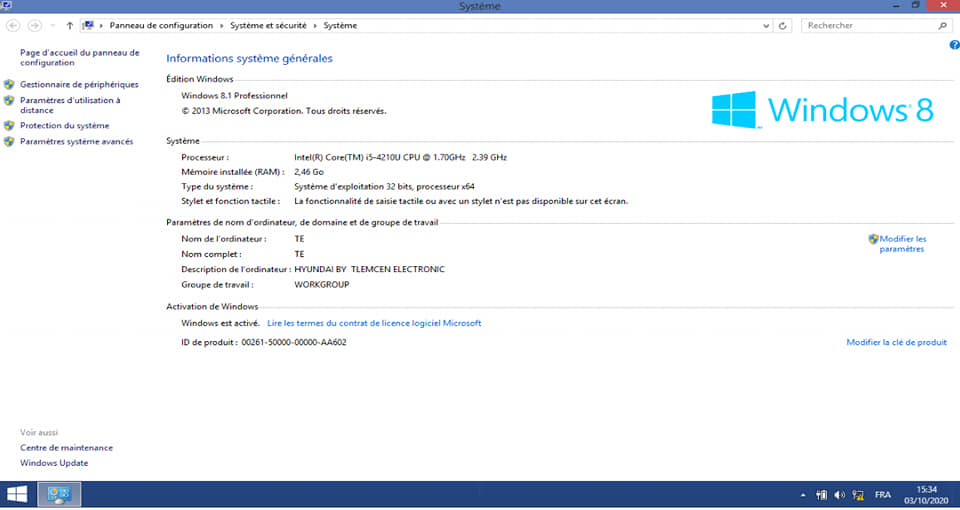Go up one level with Up arrow
Screen dimensions: 960x510
tap(69, 26)
